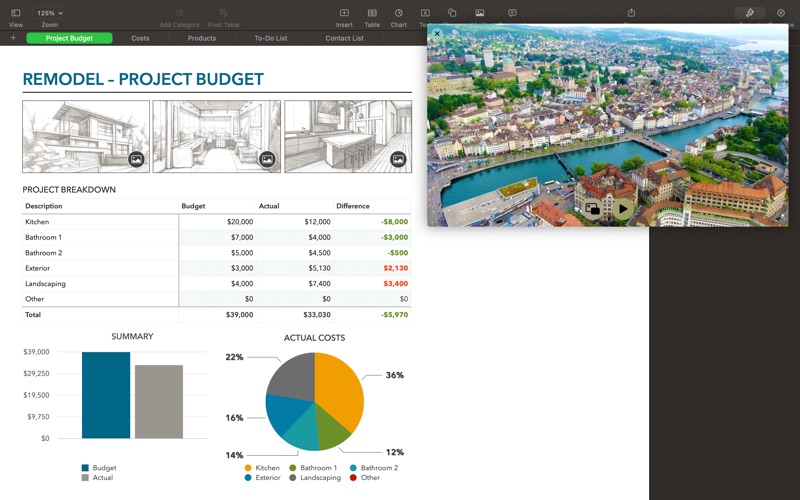Open the View sidebar options

[15, 13]
